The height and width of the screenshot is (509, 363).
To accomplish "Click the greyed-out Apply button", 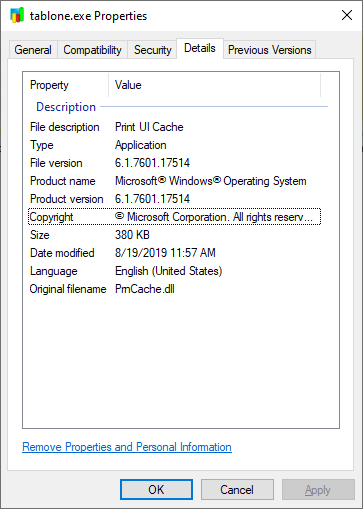I will (318, 490).
